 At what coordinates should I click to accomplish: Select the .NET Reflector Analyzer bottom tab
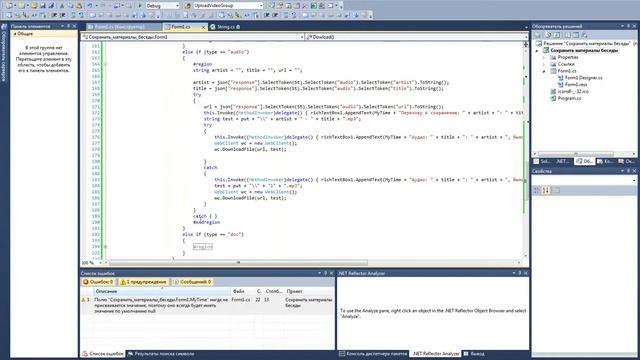click(x=436, y=354)
